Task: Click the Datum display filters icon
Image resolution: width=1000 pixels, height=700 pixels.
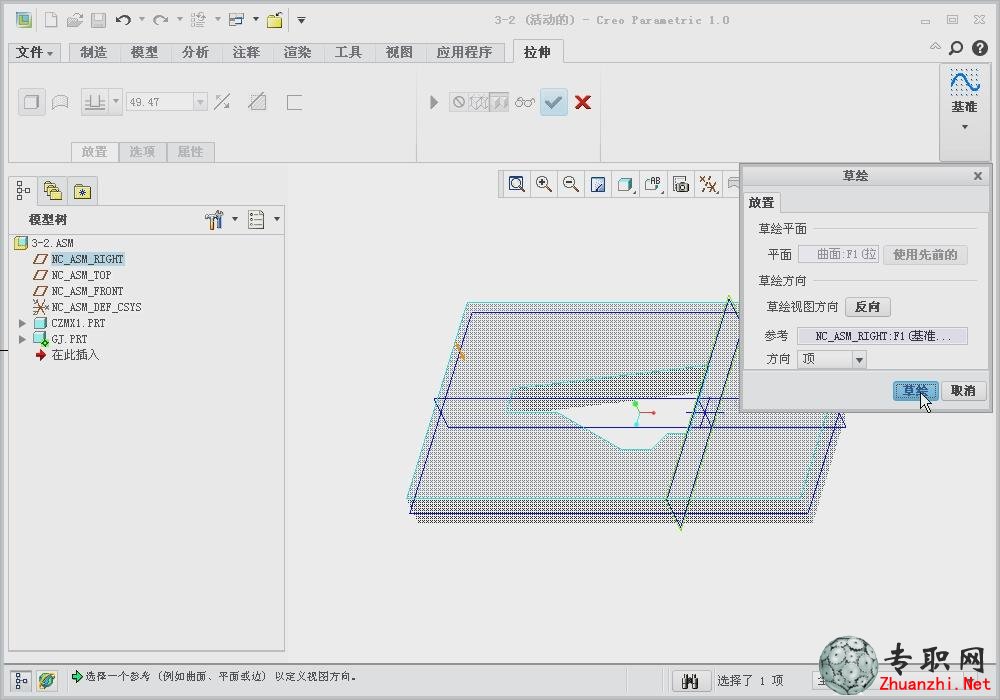Action: [x=709, y=185]
